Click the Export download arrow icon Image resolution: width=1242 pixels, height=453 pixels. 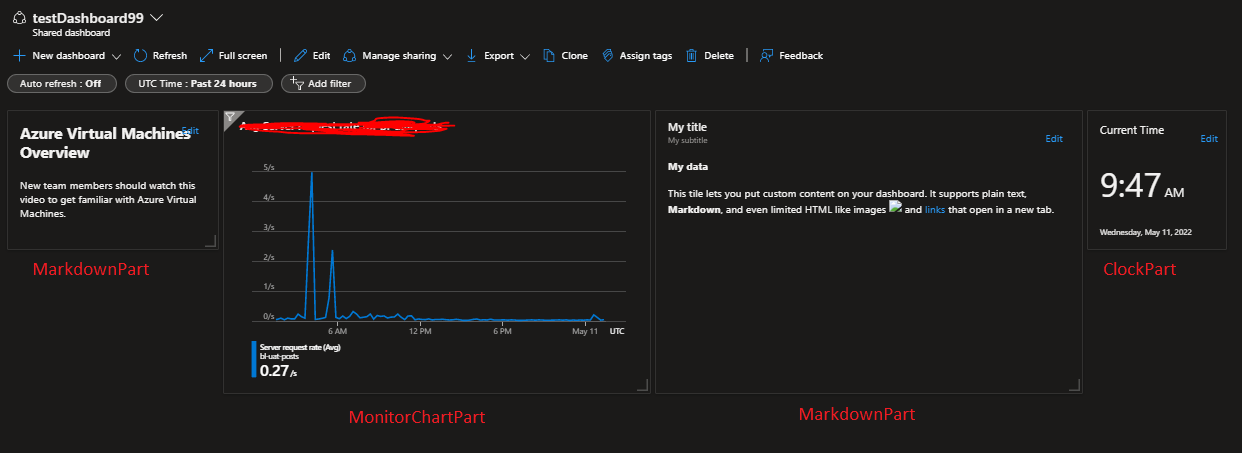(472, 56)
